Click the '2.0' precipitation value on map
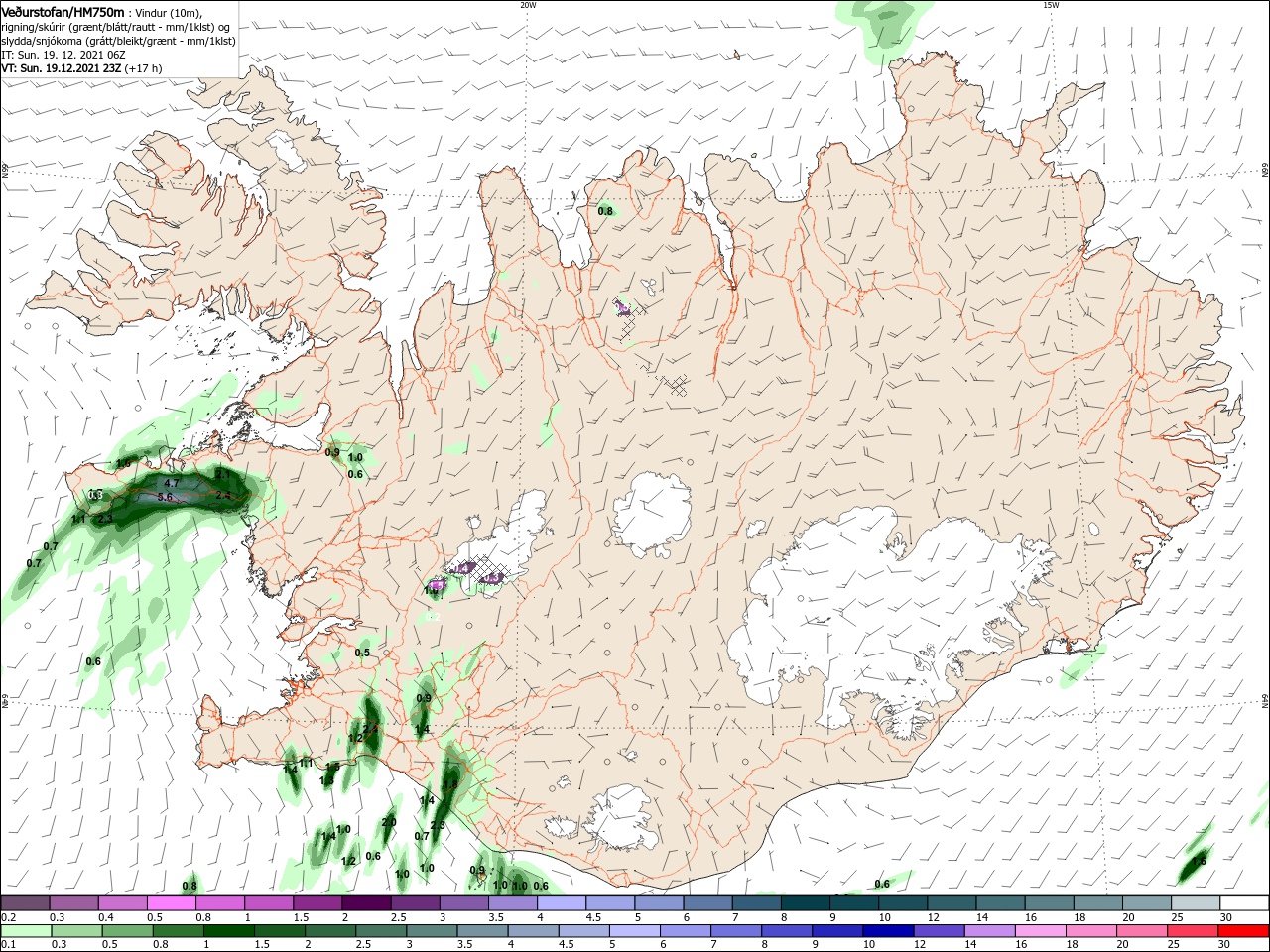 (389, 822)
